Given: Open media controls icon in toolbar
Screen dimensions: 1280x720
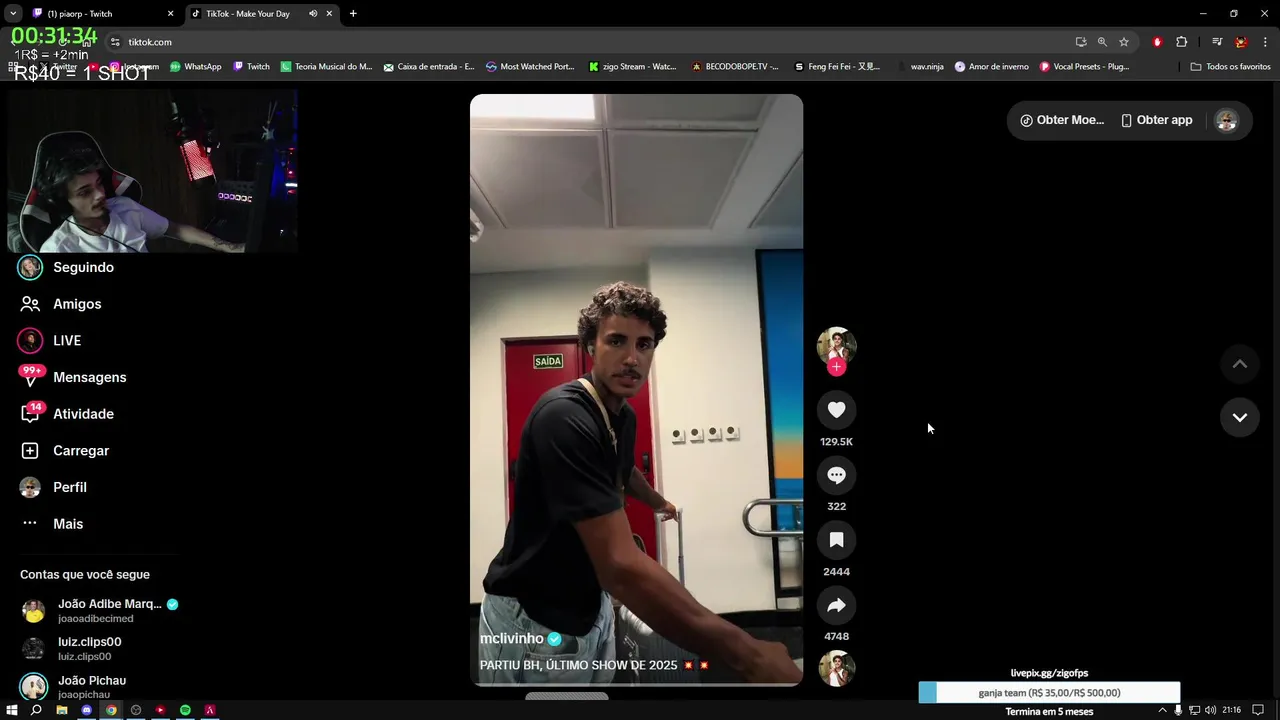Looking at the screenshot, I should pyautogui.click(x=1217, y=42).
